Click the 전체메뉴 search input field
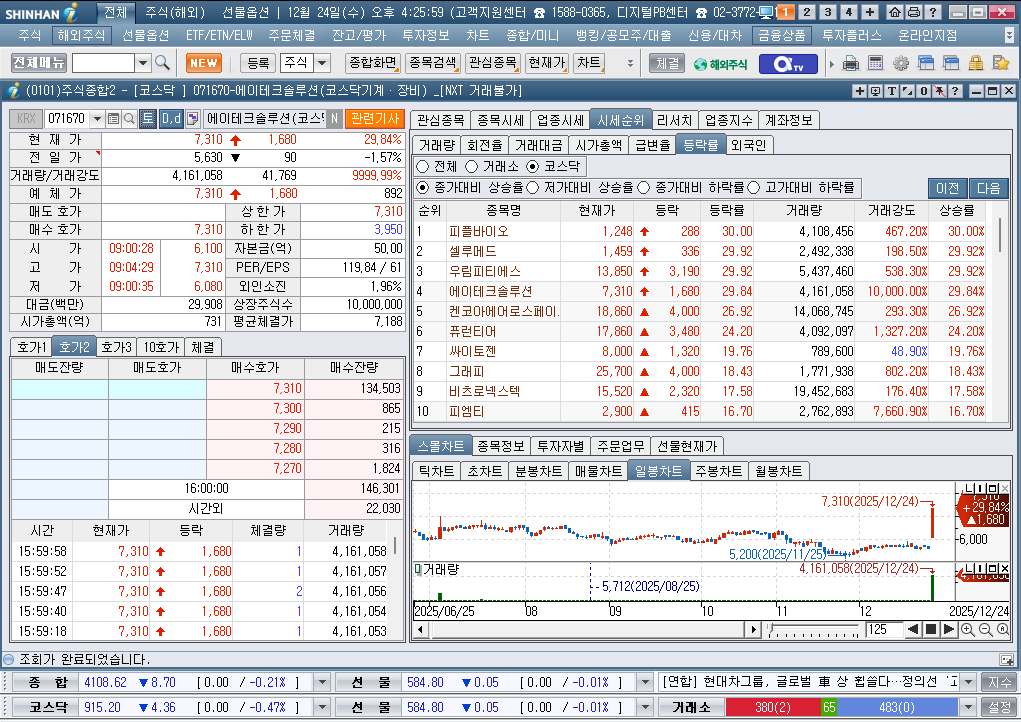1021x722 pixels. click(104, 63)
